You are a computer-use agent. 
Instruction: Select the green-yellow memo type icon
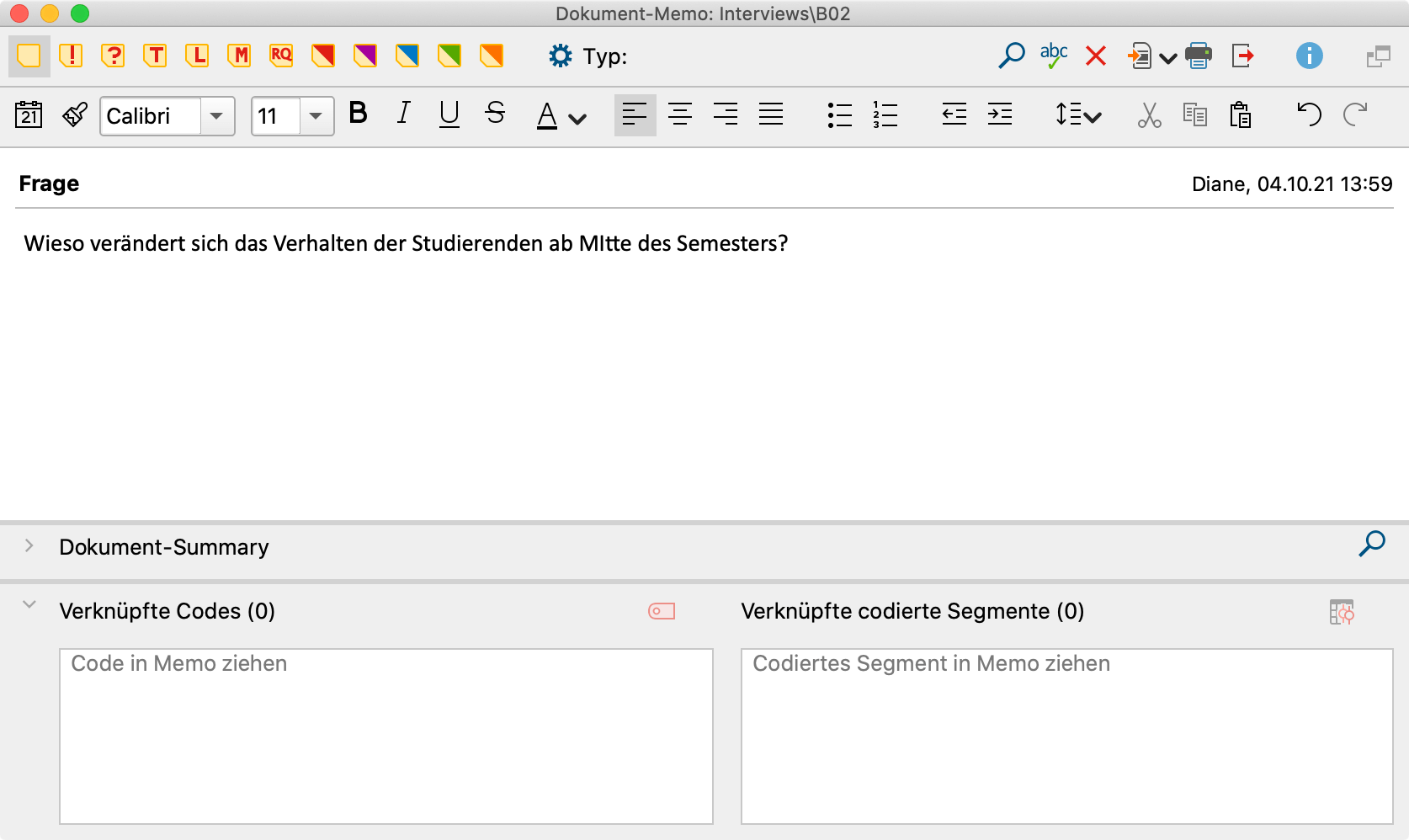coord(449,56)
